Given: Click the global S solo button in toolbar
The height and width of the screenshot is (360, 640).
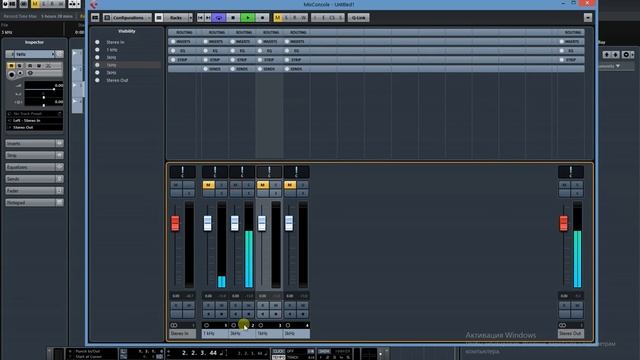Looking at the screenshot, I should click(x=287, y=18).
